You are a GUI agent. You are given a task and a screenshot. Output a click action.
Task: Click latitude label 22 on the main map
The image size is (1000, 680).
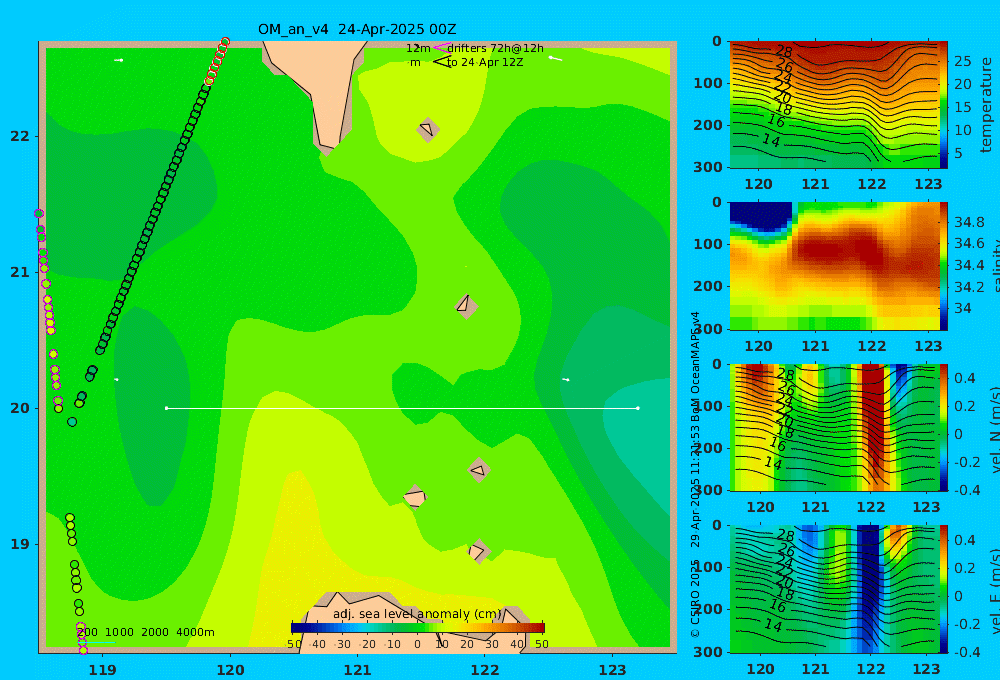point(20,136)
